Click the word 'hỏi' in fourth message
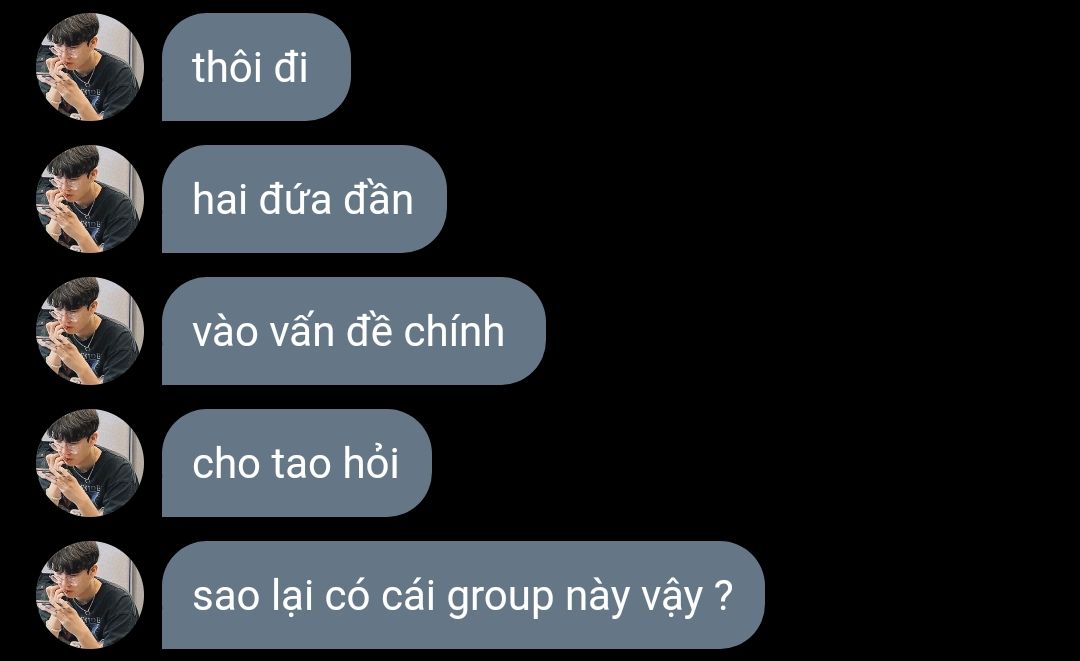 pos(371,462)
